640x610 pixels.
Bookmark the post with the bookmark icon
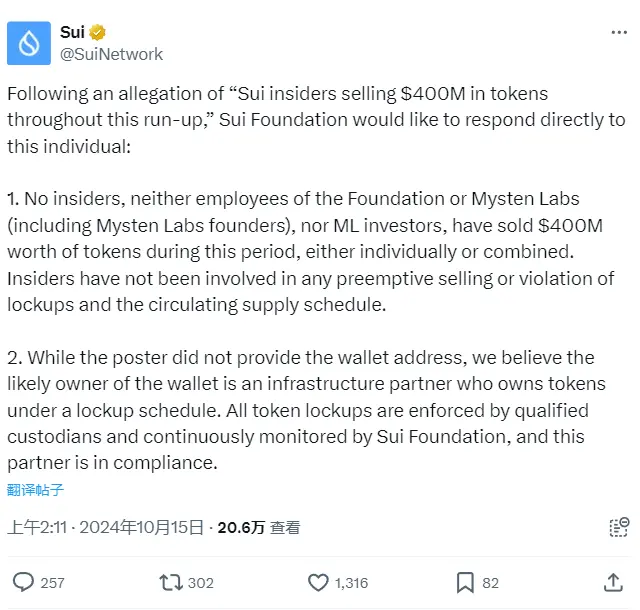[465, 582]
